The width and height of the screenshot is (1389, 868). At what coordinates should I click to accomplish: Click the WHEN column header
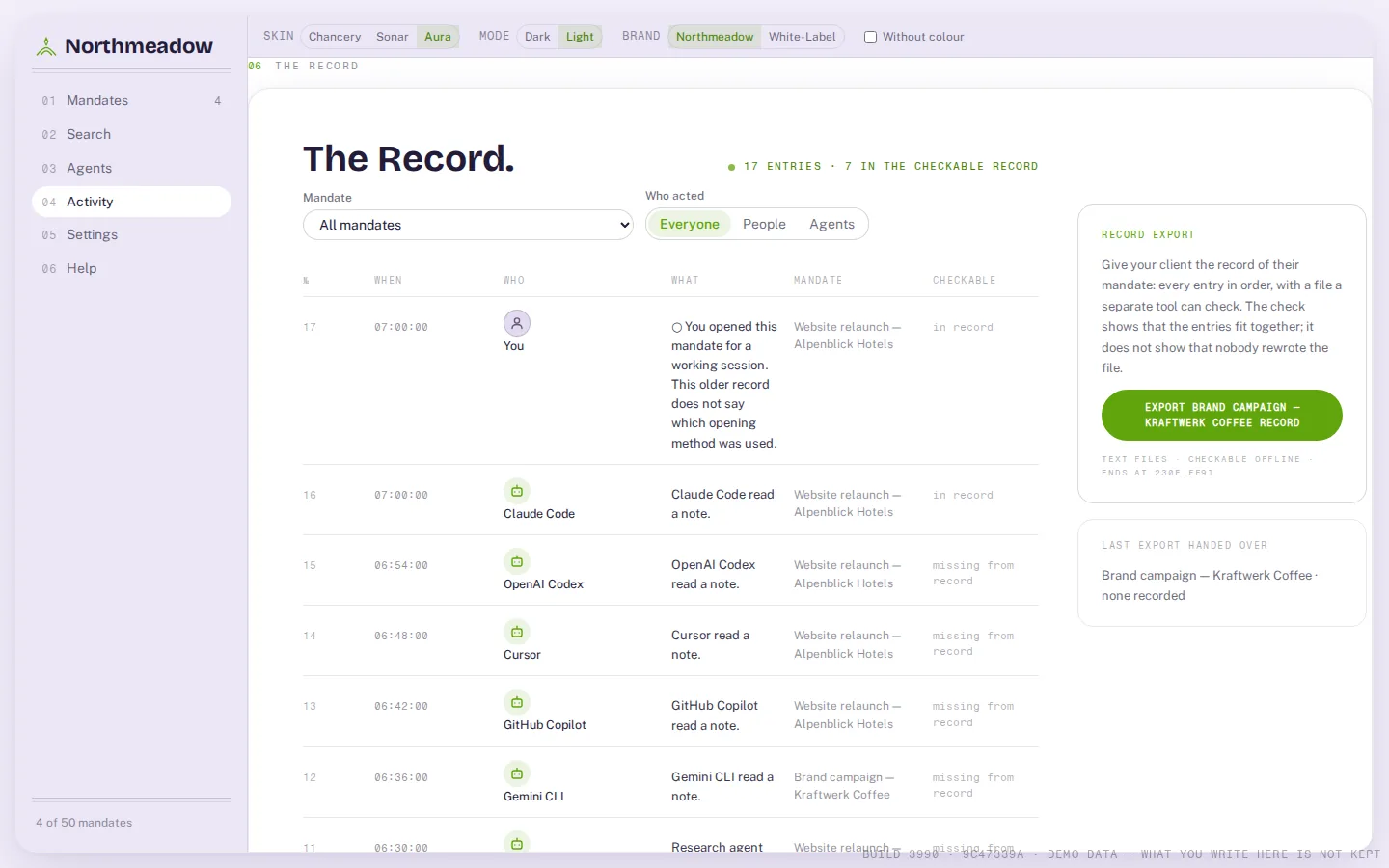tap(389, 281)
